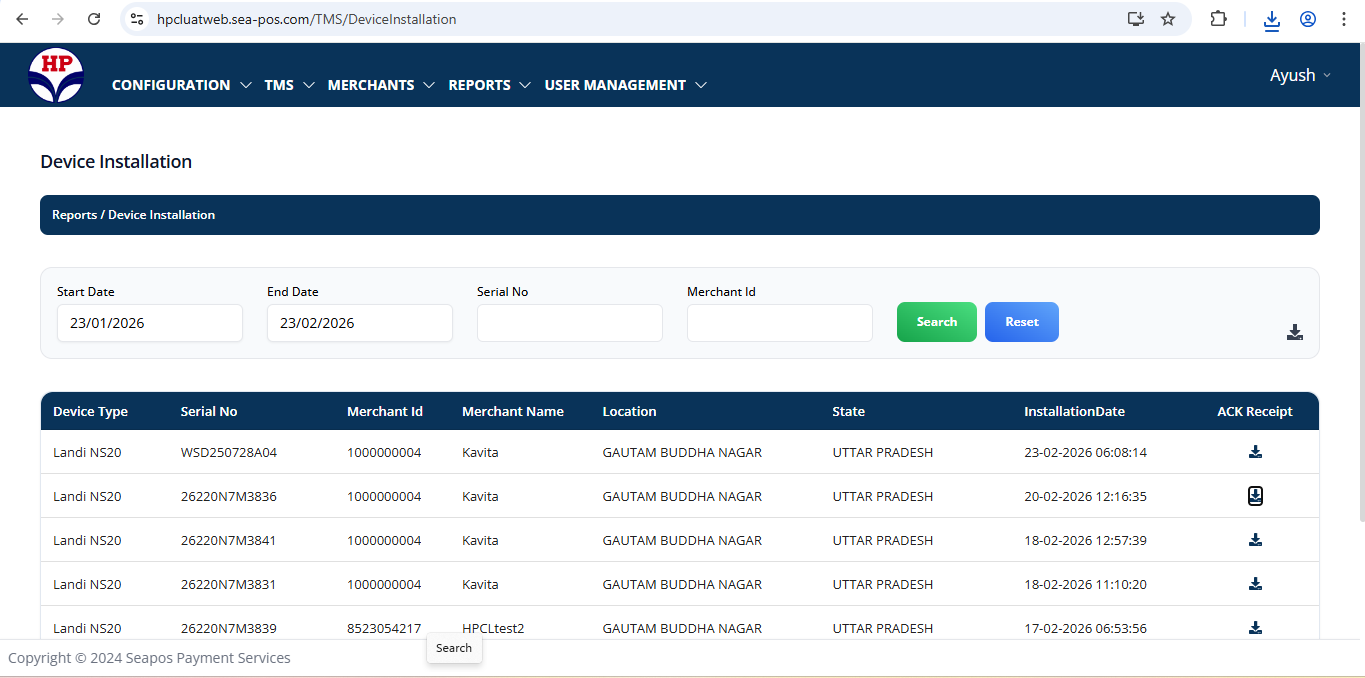
Task: Click the HP logo in header
Action: click(x=56, y=76)
